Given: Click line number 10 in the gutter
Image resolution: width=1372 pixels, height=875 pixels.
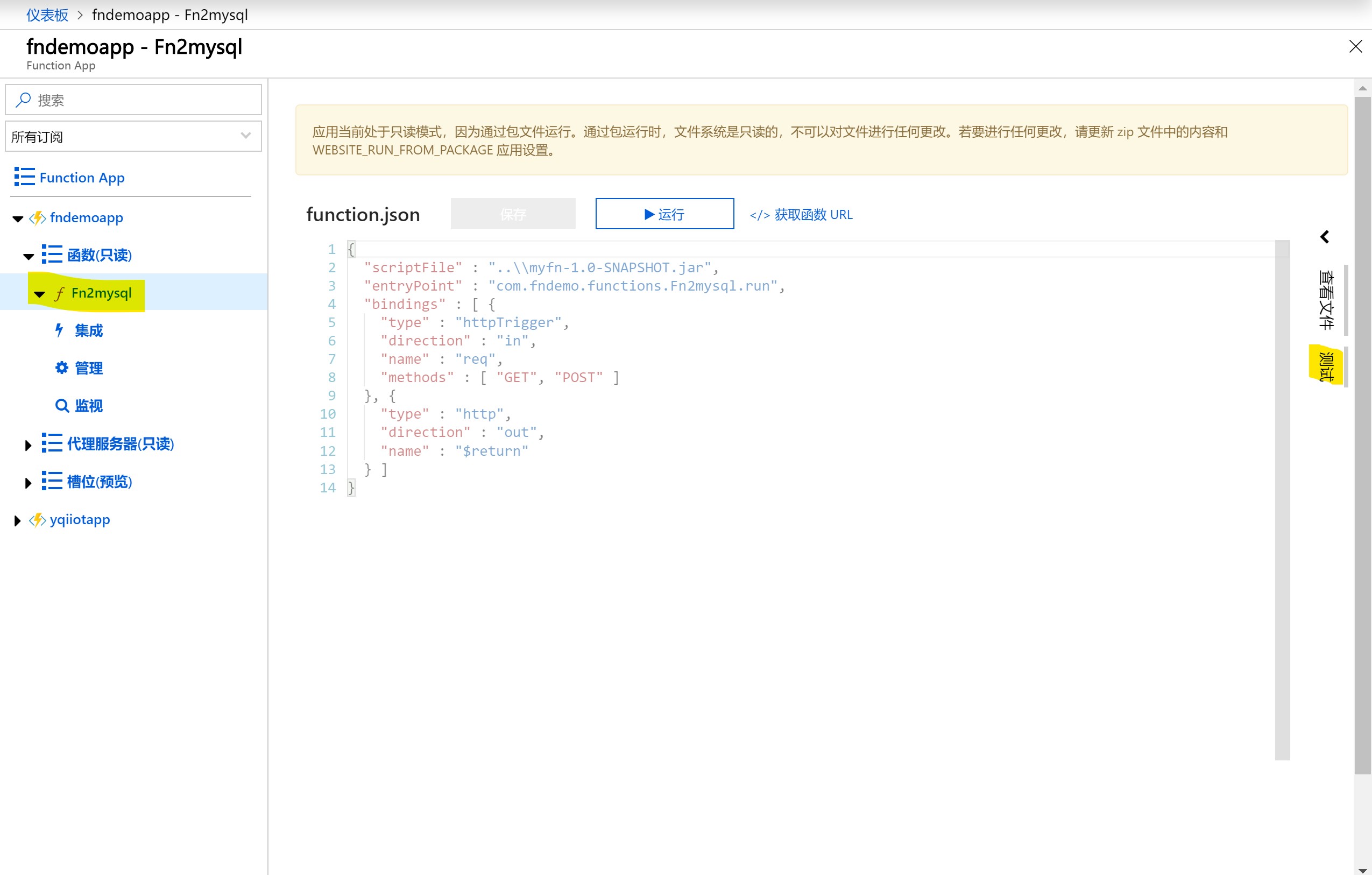Looking at the screenshot, I should tap(328, 414).
